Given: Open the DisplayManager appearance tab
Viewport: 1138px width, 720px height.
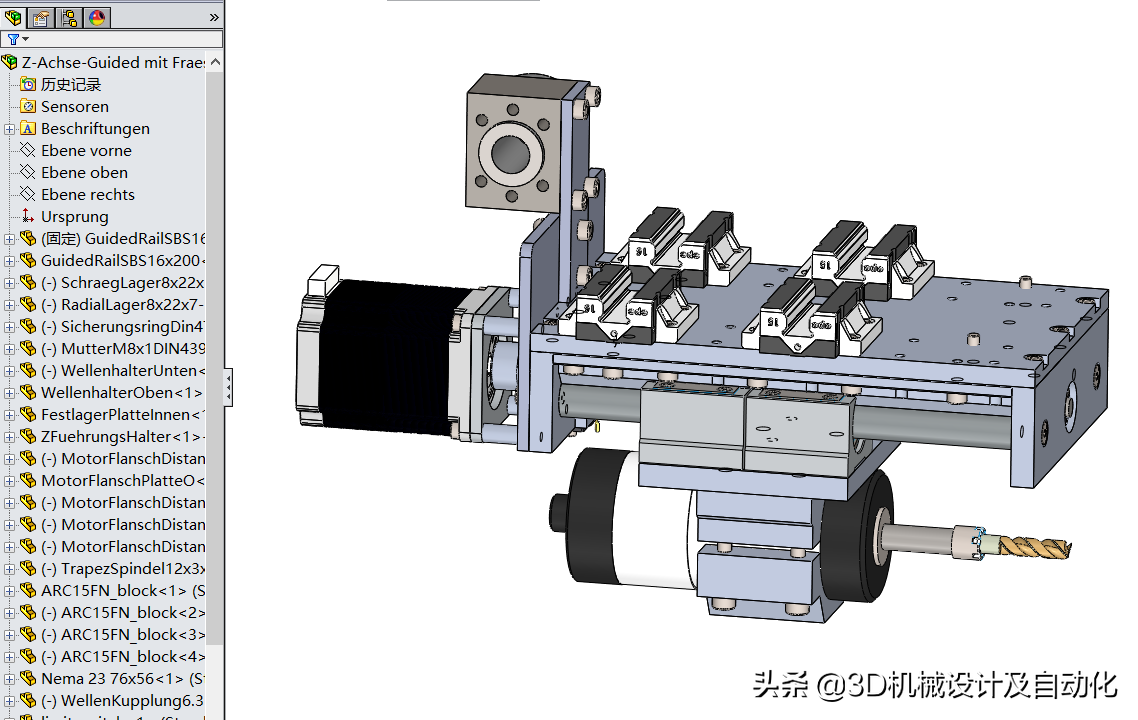Looking at the screenshot, I should [x=97, y=17].
